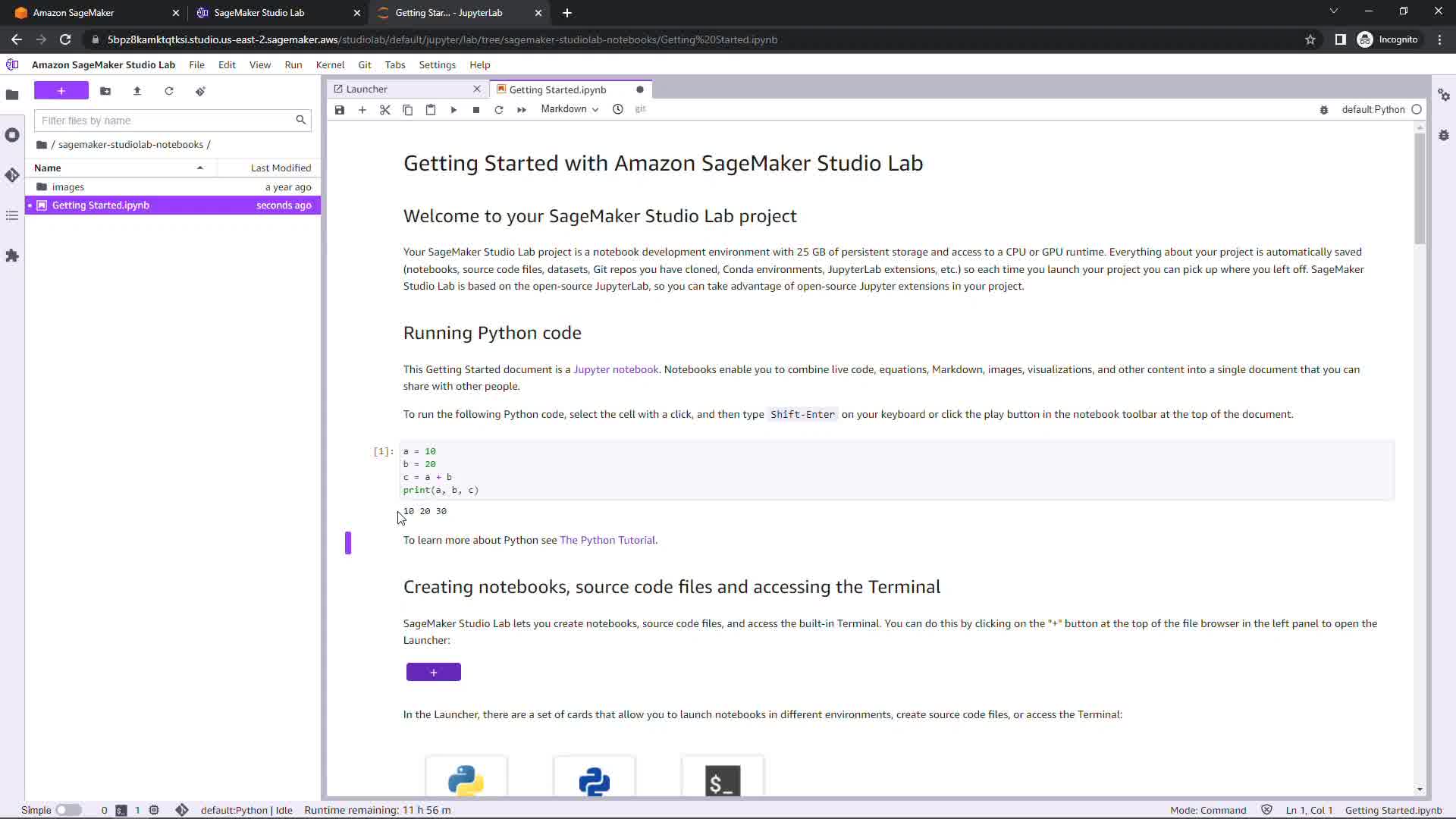Open the cell type Markdown dropdown
This screenshot has width=1456, height=819.
[x=570, y=109]
